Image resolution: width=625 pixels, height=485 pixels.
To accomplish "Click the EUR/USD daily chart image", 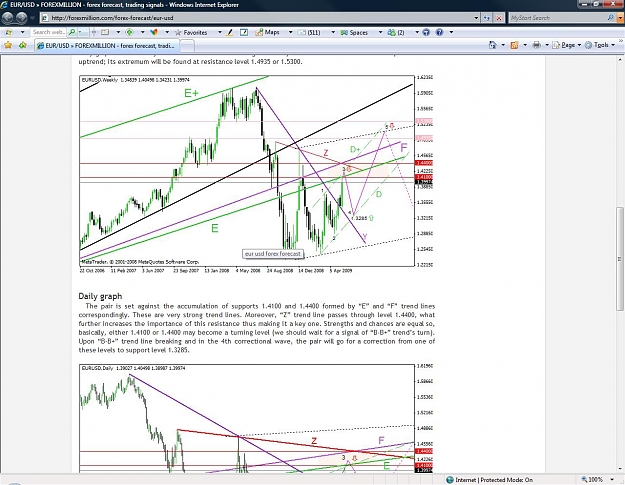I will 256,418.
